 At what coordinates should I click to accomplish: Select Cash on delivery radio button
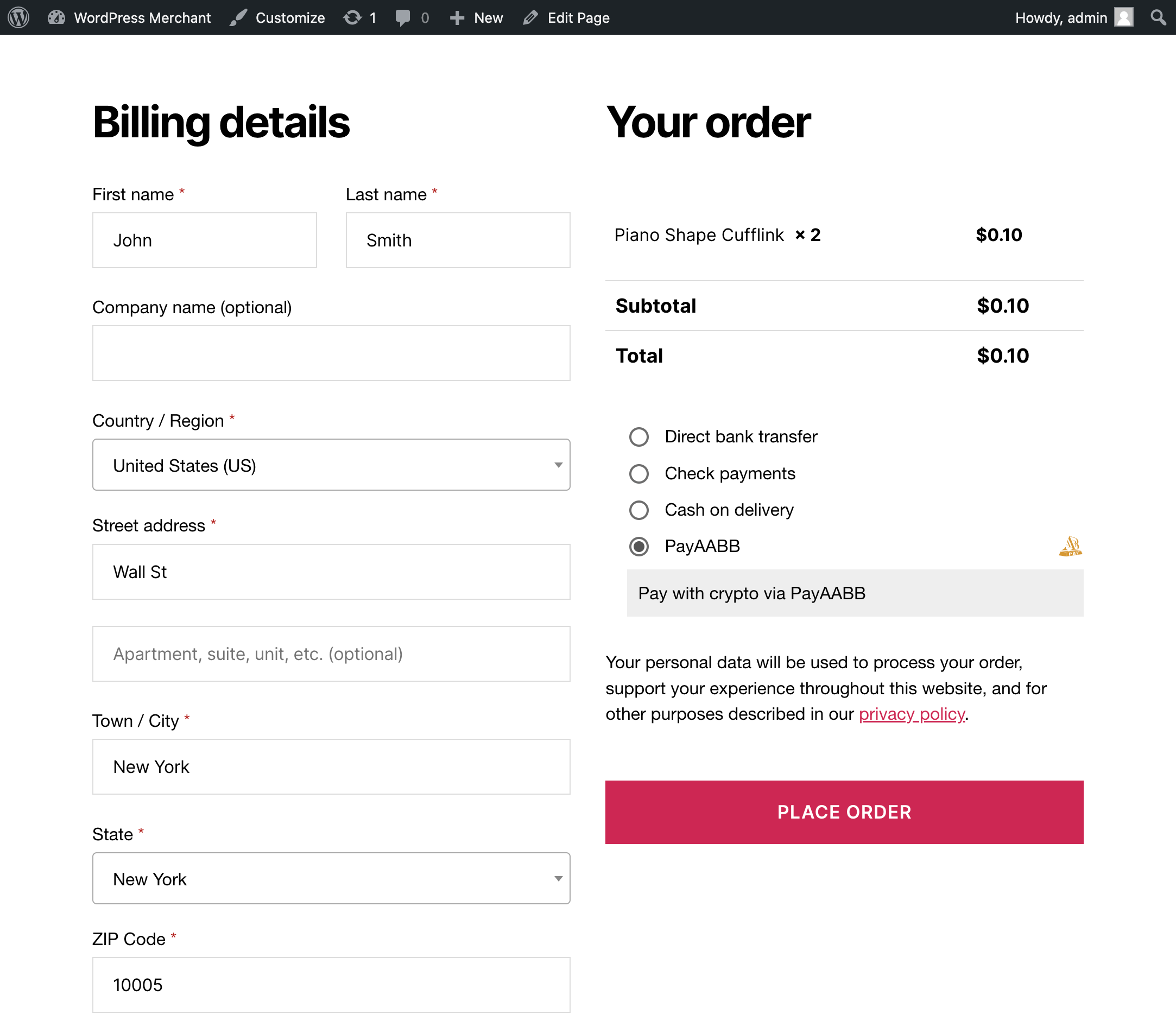(639, 510)
